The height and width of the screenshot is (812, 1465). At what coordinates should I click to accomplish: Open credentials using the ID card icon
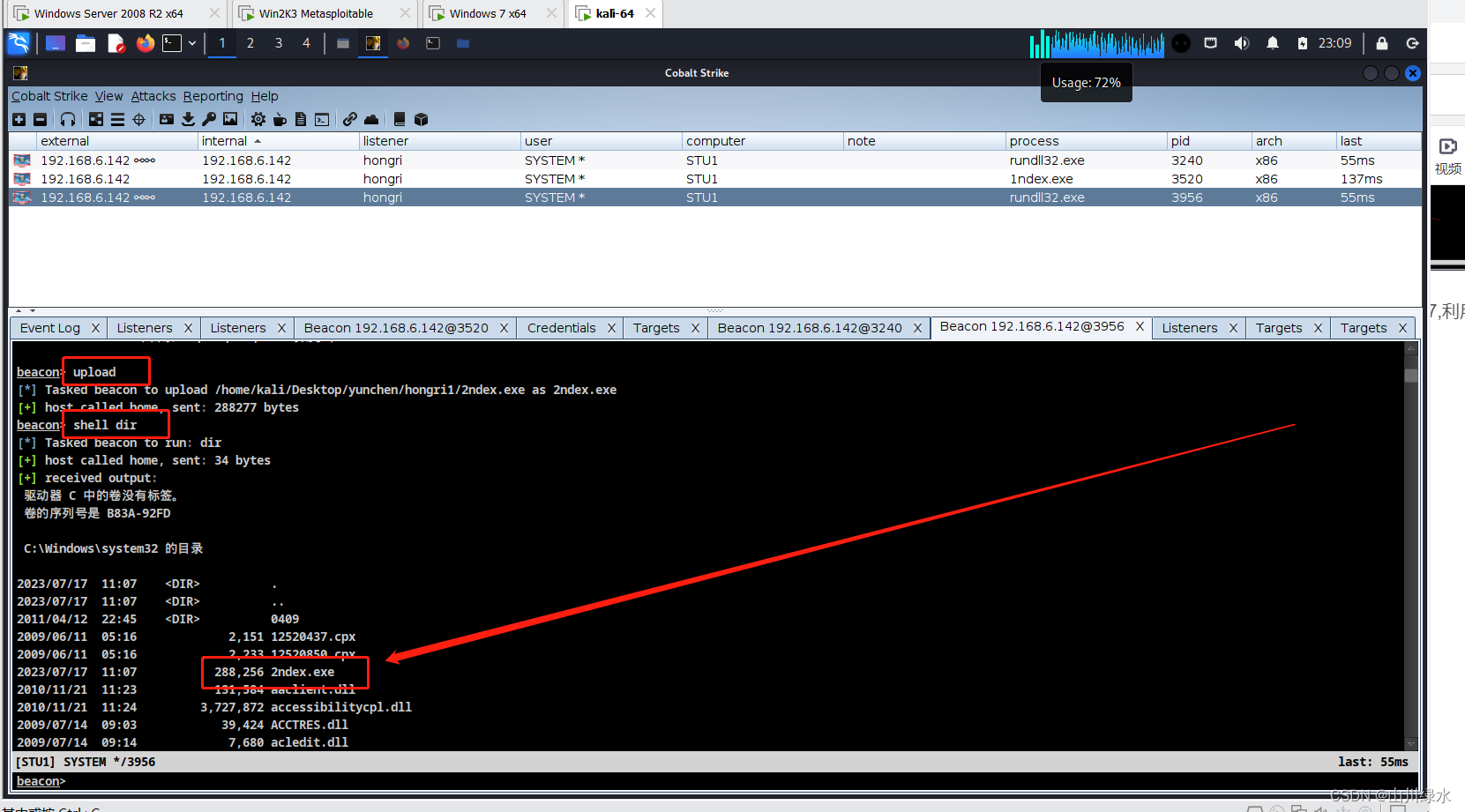click(167, 119)
